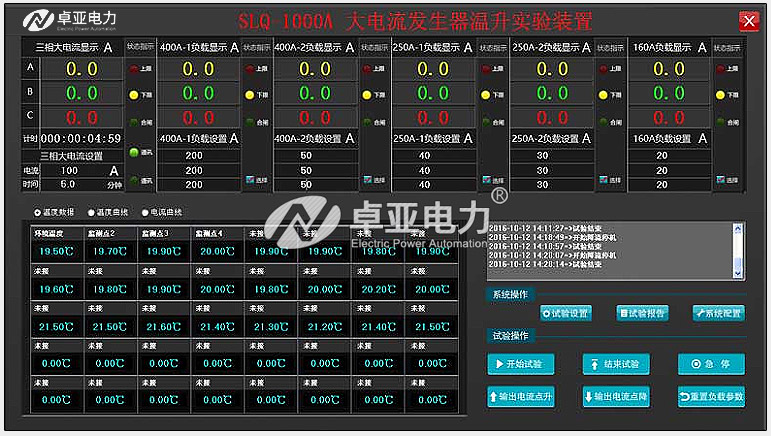
Task: Toggle the 选择 checkbox for 250A-1 load
Action: coord(487,180)
